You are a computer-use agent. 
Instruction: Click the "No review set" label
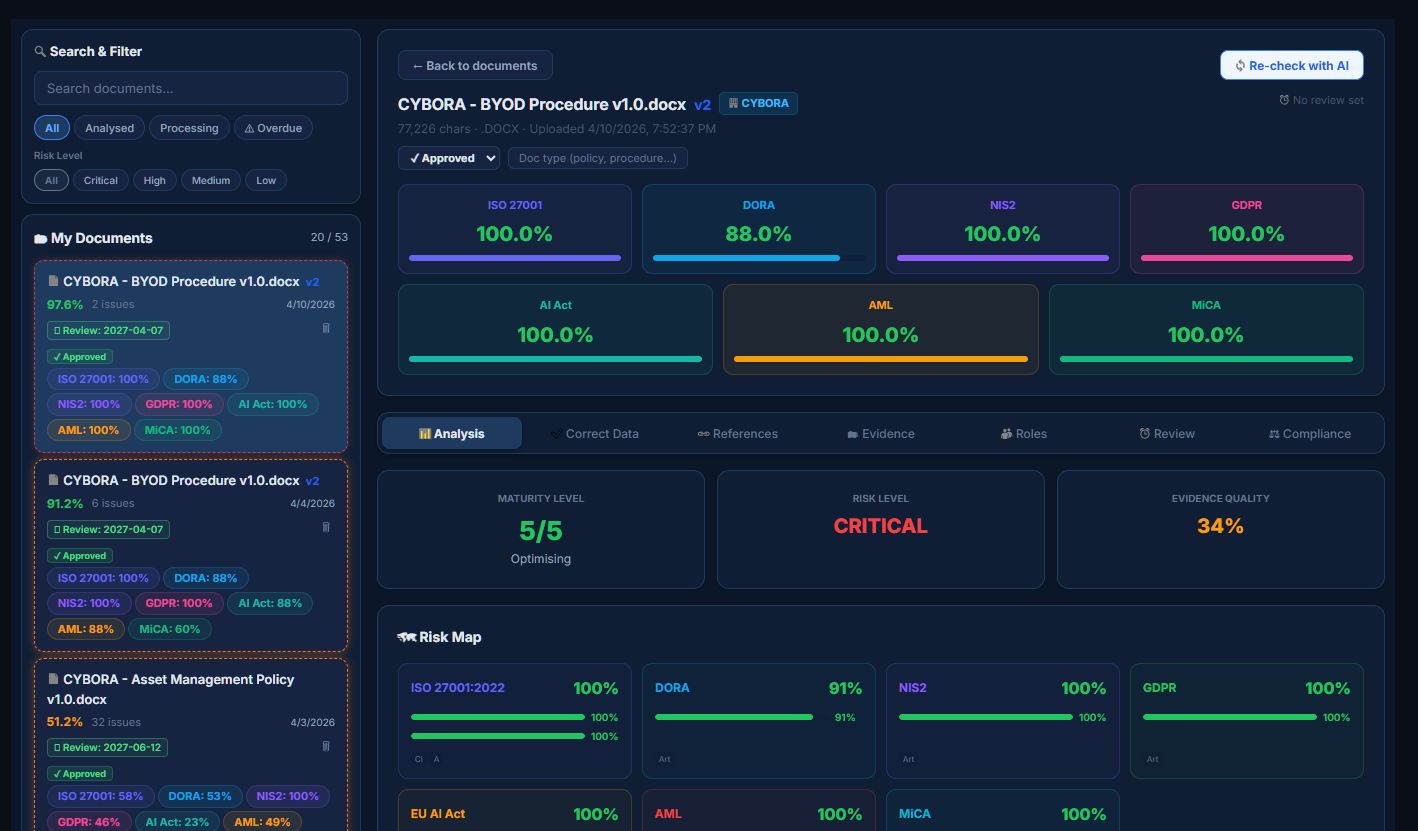[1328, 100]
